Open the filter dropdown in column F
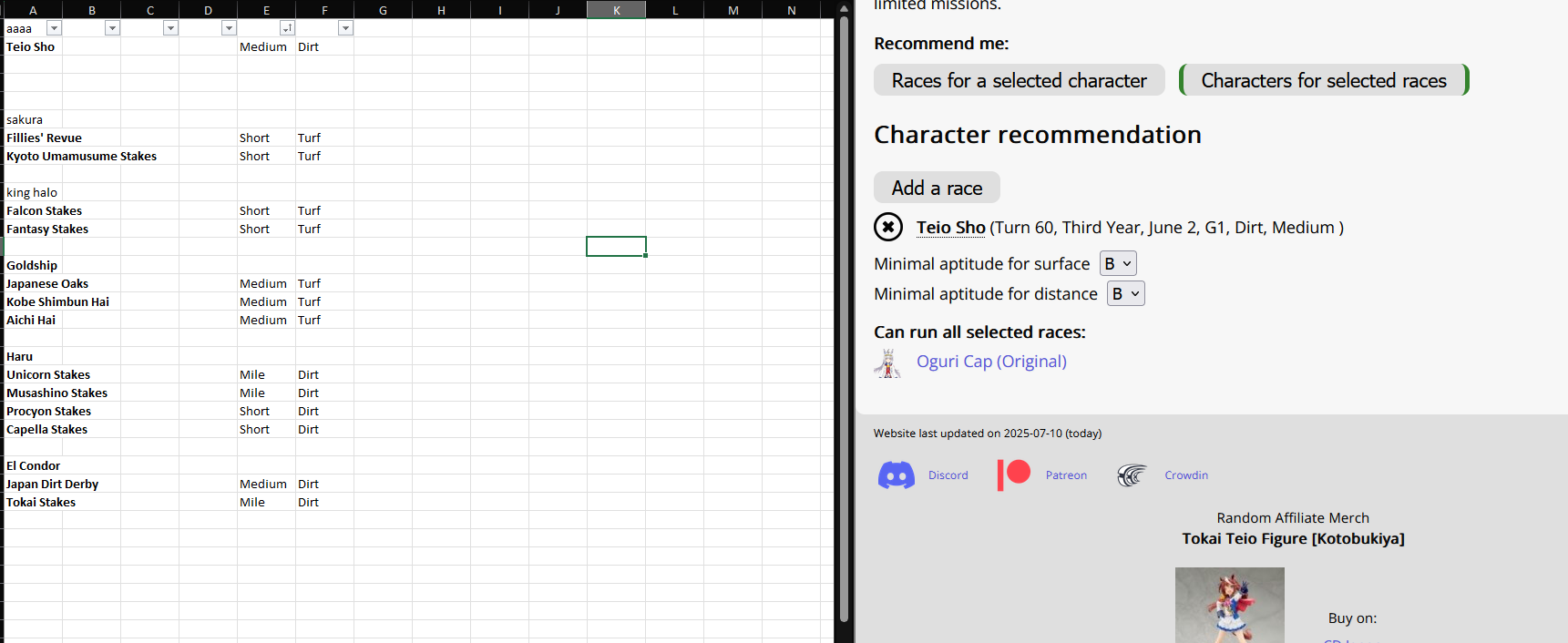The width and height of the screenshot is (1568, 643). (x=345, y=28)
